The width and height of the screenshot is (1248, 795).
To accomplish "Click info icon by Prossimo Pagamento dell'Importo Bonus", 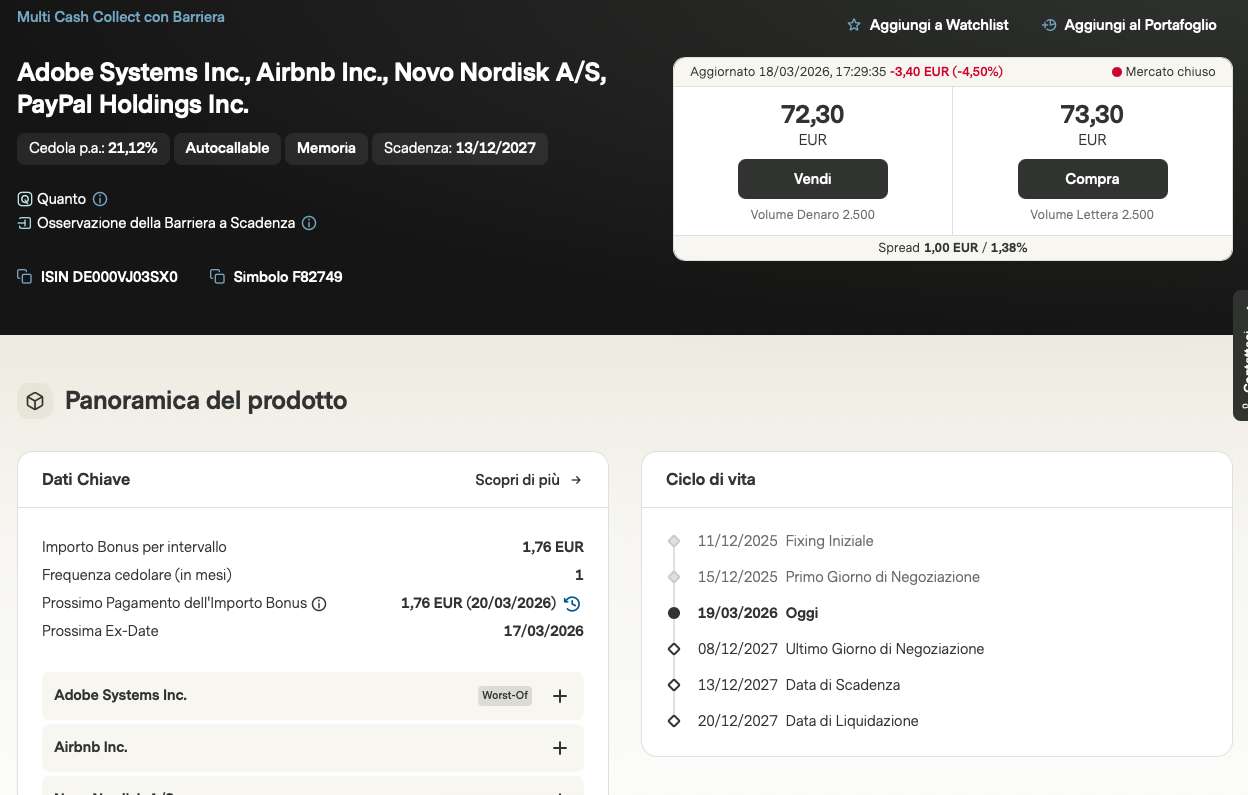I will [x=319, y=604].
